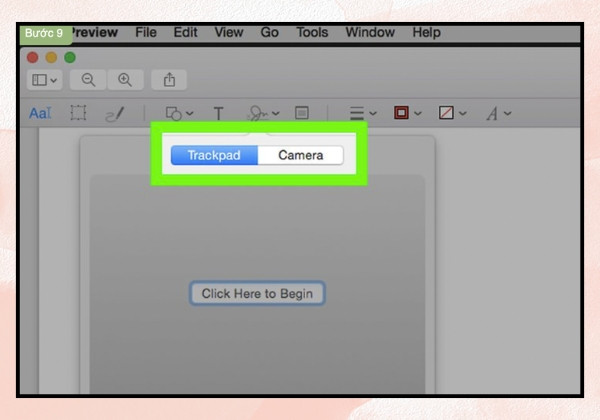Expand the Text Style dropdown arrow

coord(507,113)
